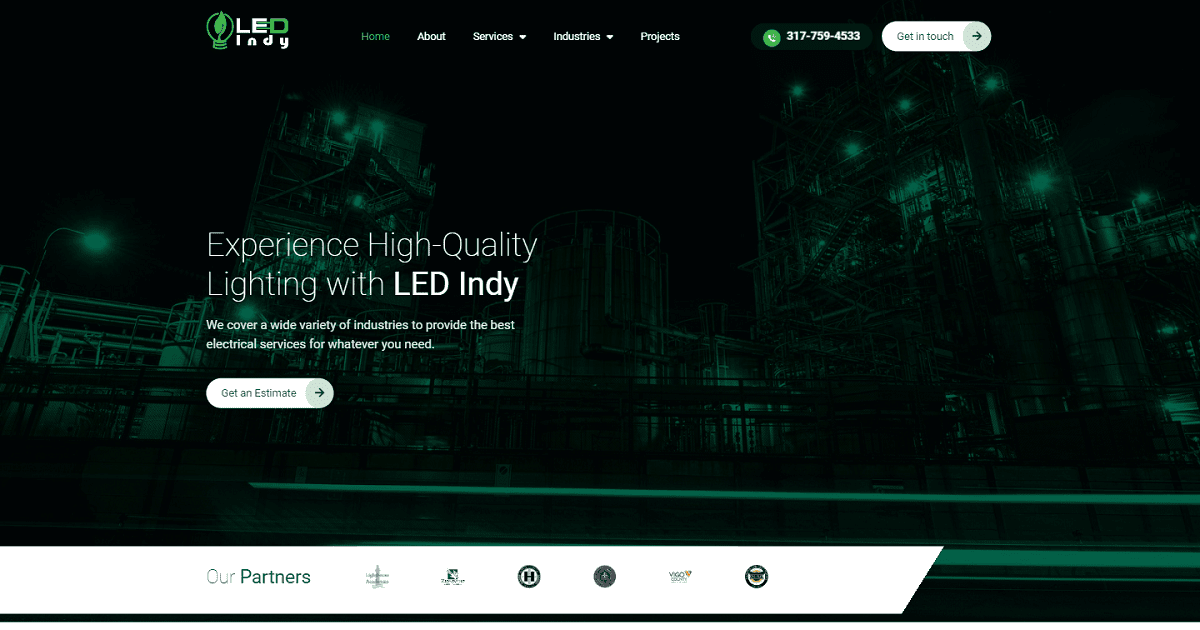Image resolution: width=1200 pixels, height=630 pixels.
Task: Click the second partner logo from the left
Action: click(452, 576)
